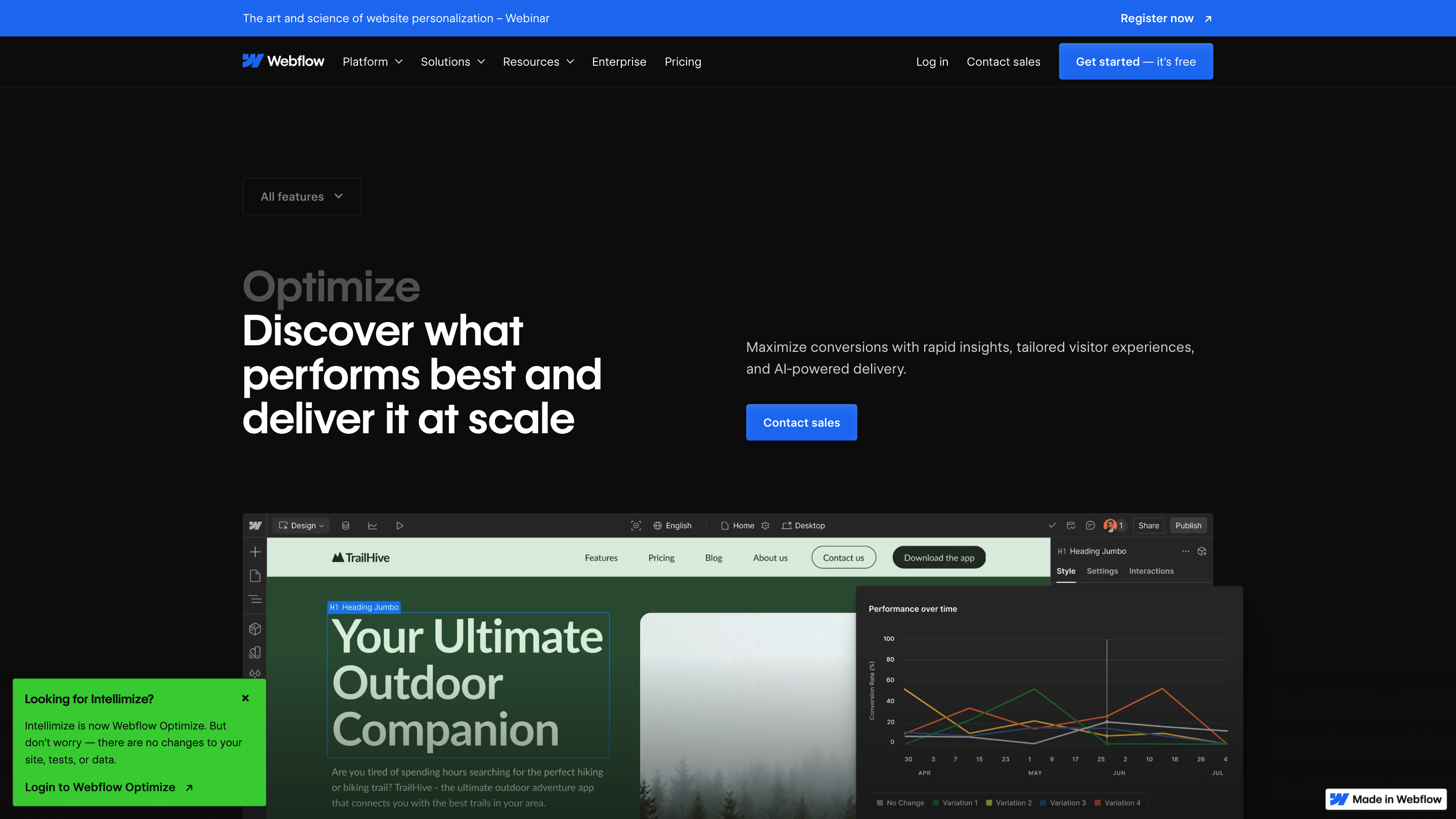Screen dimensions: 1456x819
Task: Click the add elements plus icon
Action: (x=255, y=552)
